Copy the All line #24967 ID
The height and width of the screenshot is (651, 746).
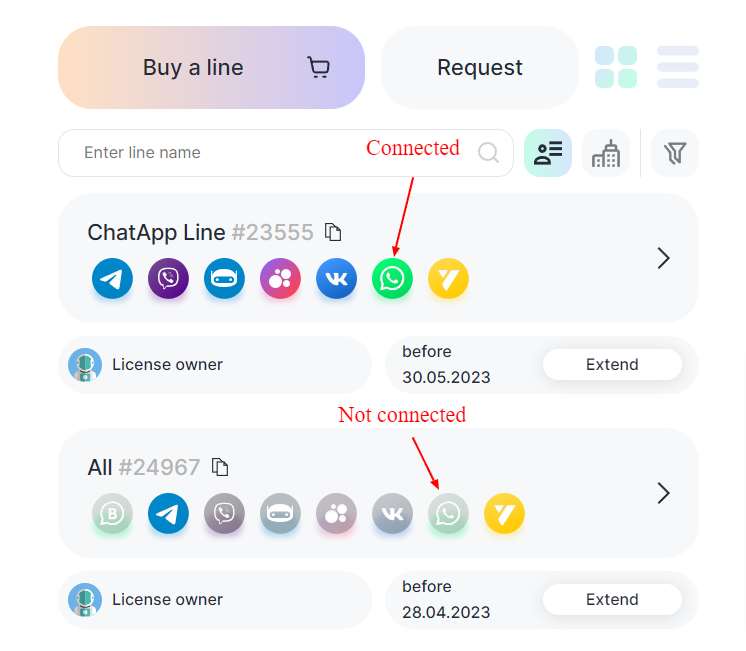220,467
